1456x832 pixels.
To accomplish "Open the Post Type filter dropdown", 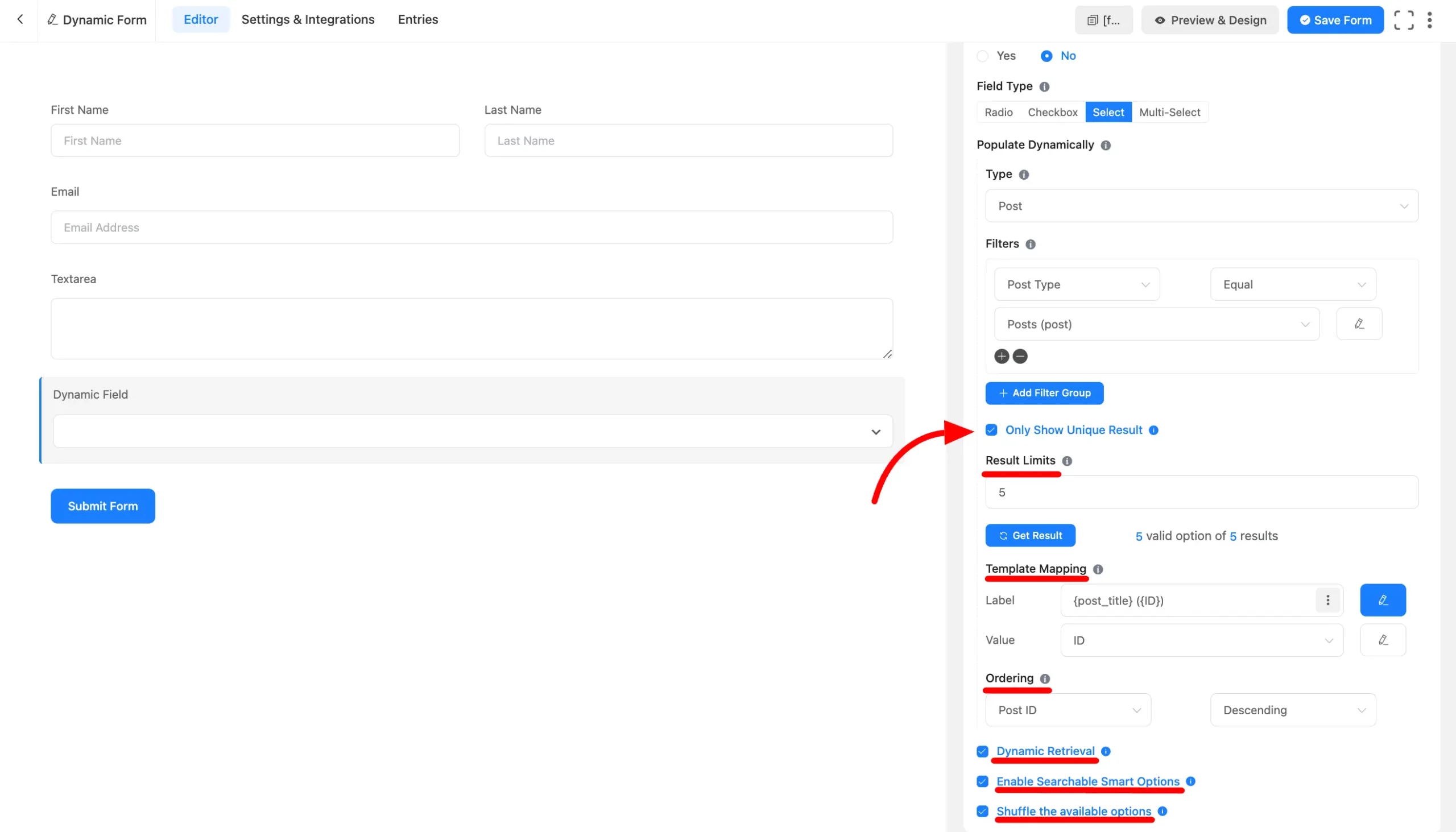I will [1077, 284].
